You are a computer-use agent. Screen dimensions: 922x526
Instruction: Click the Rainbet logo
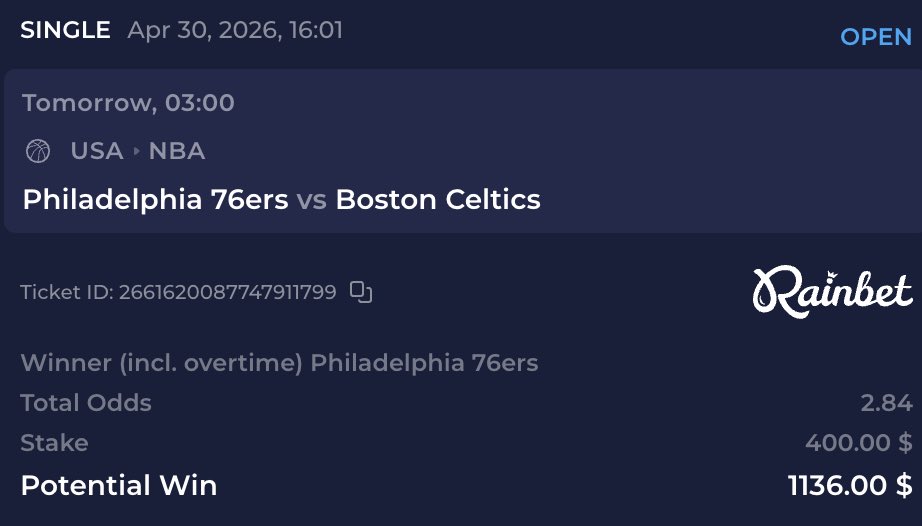click(833, 292)
